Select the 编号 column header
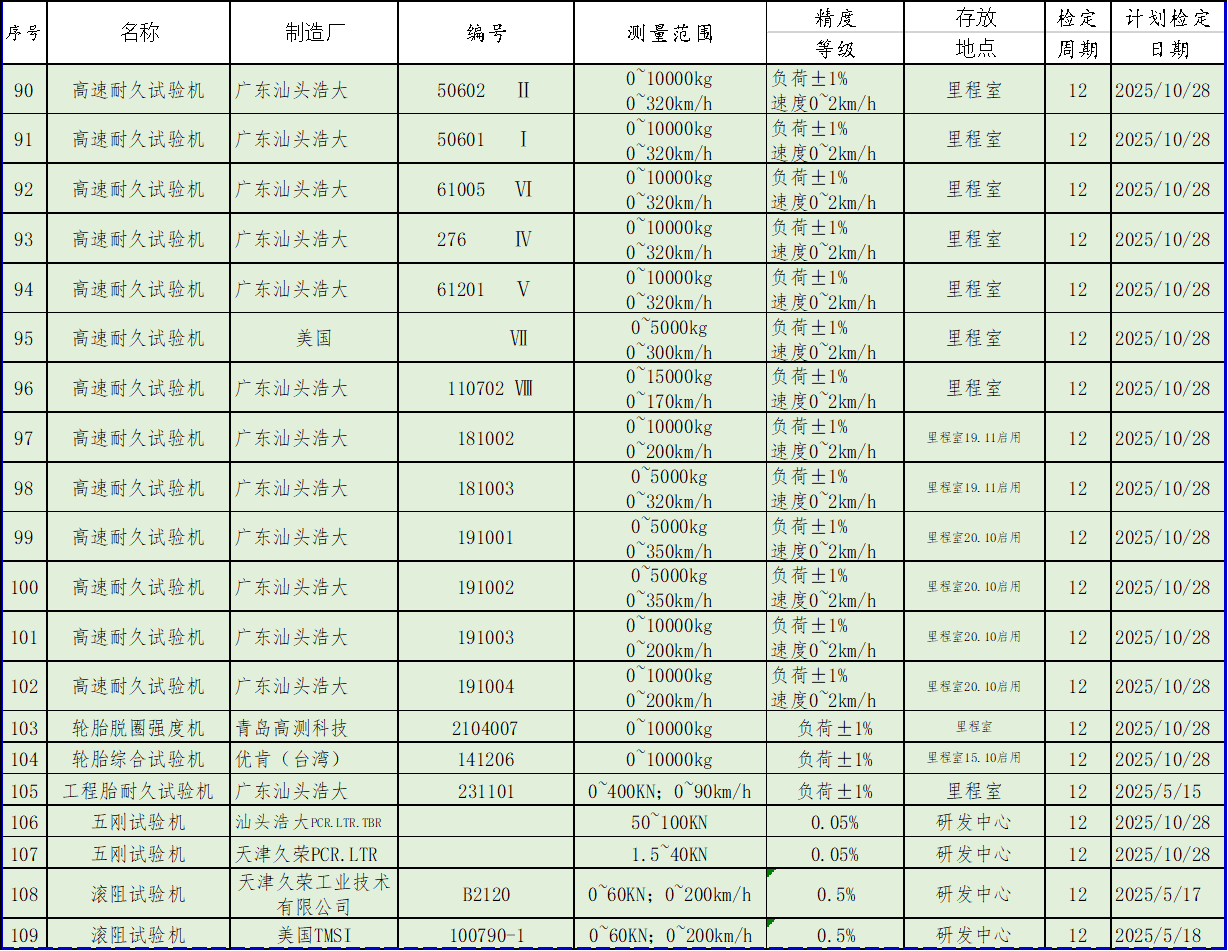Viewport: 1228px width, 951px height. (486, 33)
